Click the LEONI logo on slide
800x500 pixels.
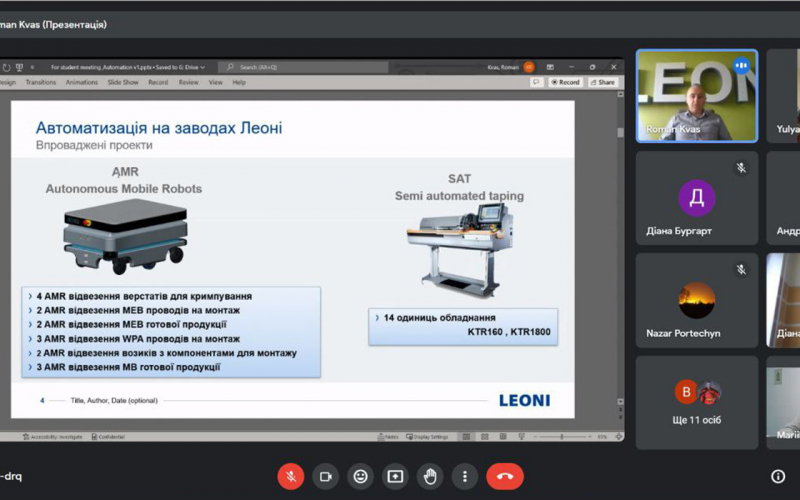click(525, 401)
